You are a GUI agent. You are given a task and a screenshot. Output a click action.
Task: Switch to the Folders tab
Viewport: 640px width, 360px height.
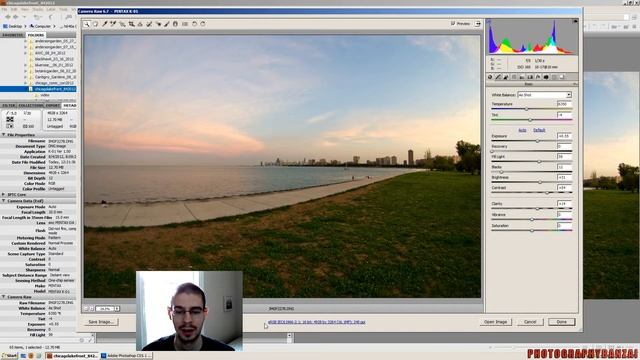(36, 35)
